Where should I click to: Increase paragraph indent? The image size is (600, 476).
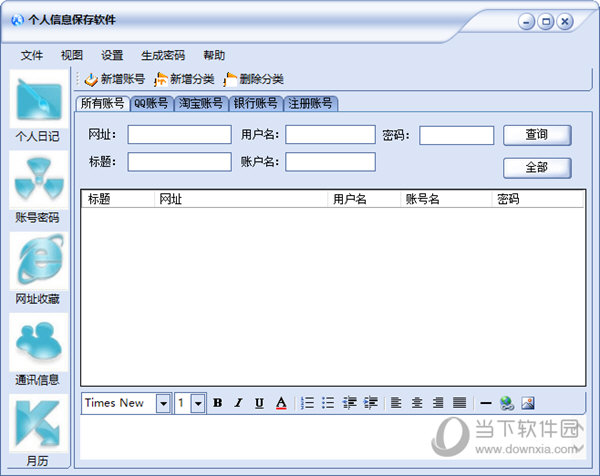pyautogui.click(x=370, y=403)
